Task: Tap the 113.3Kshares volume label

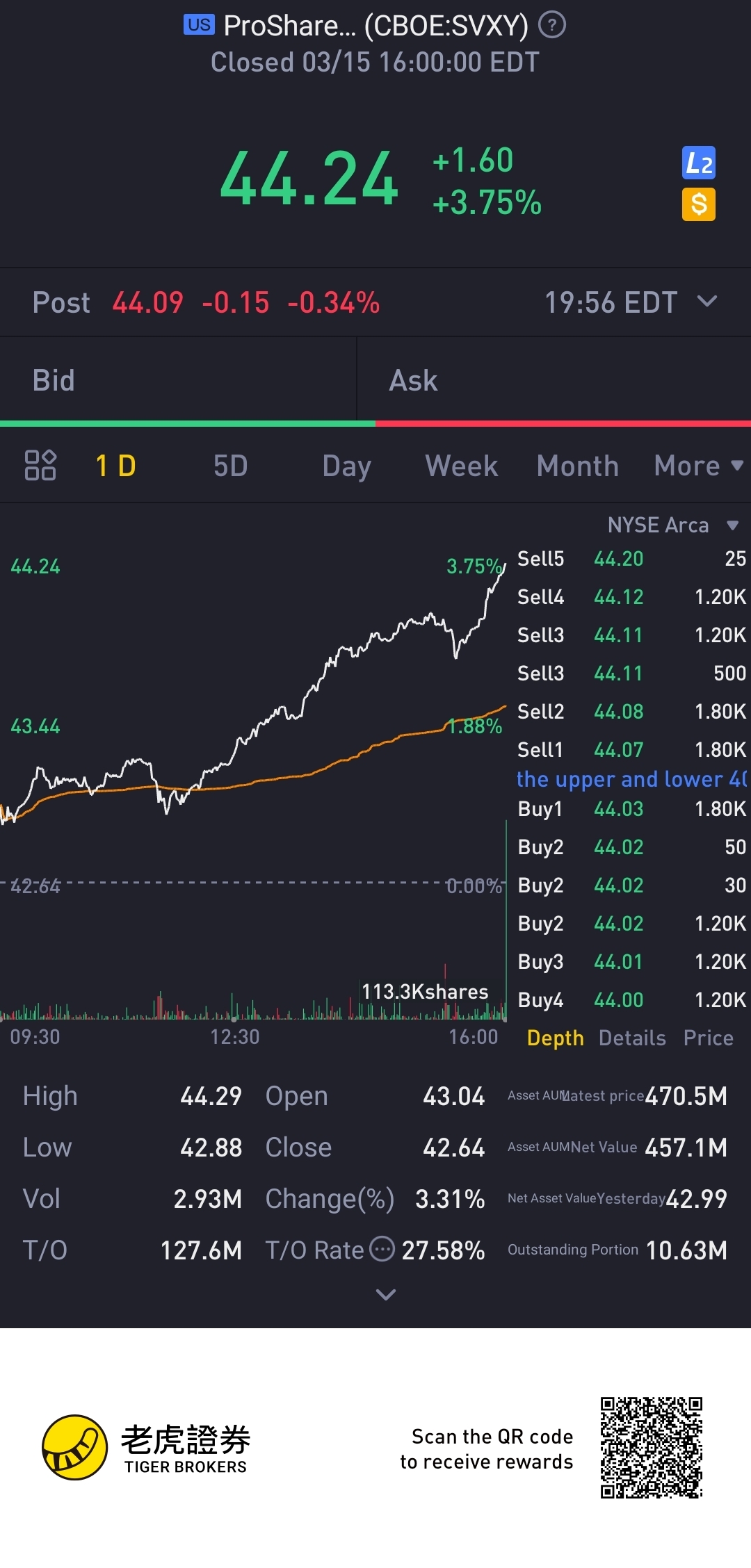Action: [425, 991]
